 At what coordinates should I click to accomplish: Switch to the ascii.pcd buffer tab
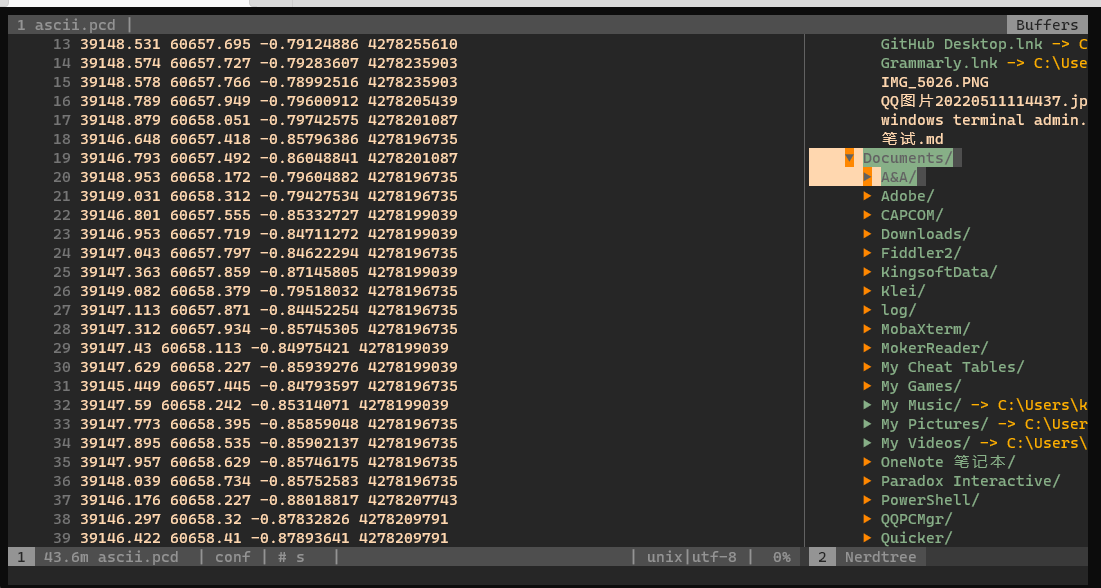click(x=70, y=25)
